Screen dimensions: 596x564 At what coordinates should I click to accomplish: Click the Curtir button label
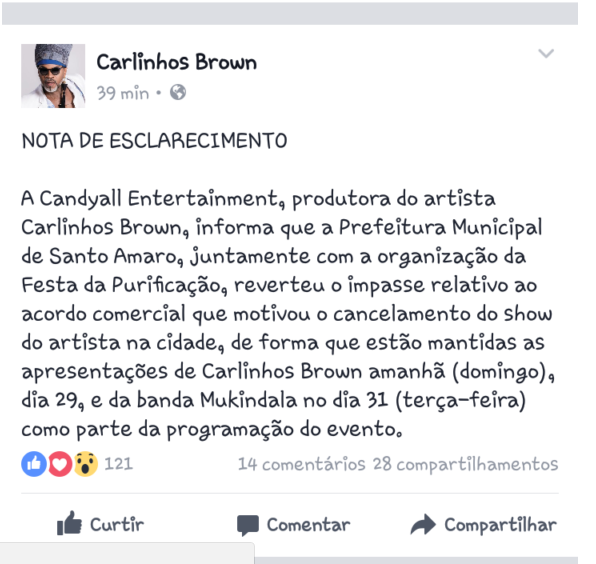pyautogui.click(x=117, y=525)
